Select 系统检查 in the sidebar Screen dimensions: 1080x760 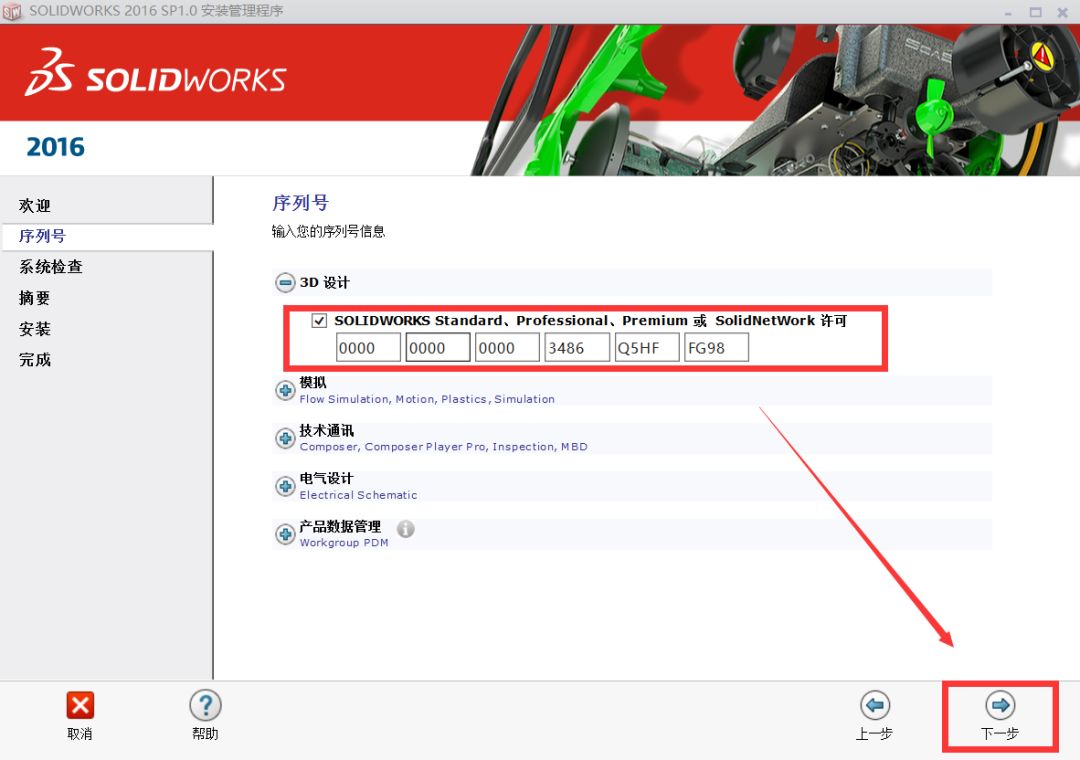click(51, 267)
